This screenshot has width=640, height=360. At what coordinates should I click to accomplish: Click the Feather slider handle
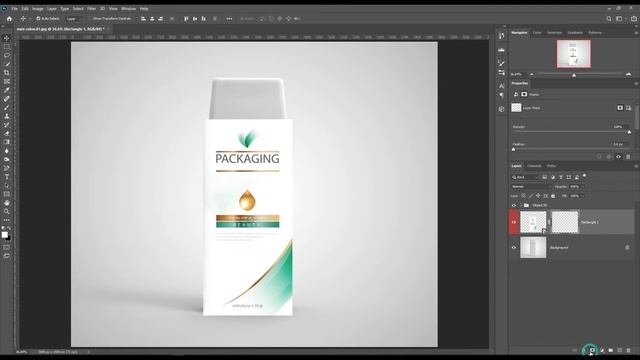click(x=513, y=149)
